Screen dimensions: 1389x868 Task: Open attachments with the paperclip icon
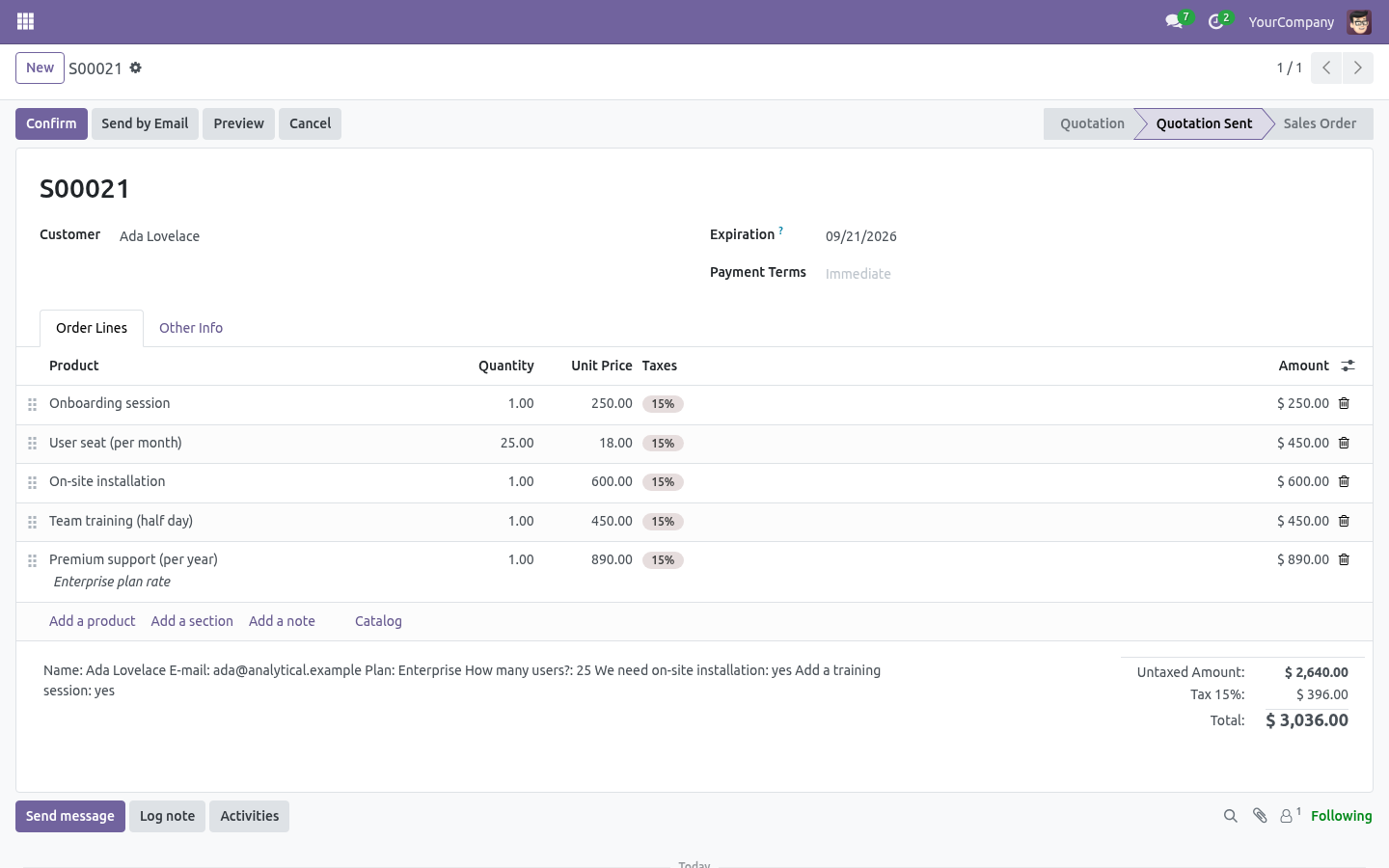[x=1260, y=816]
